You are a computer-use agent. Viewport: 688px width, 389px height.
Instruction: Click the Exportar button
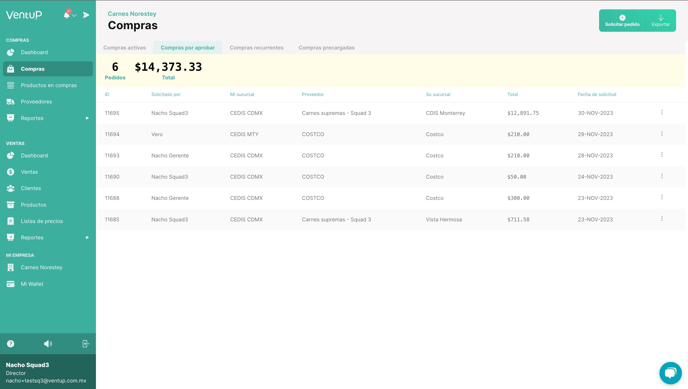pyautogui.click(x=660, y=21)
